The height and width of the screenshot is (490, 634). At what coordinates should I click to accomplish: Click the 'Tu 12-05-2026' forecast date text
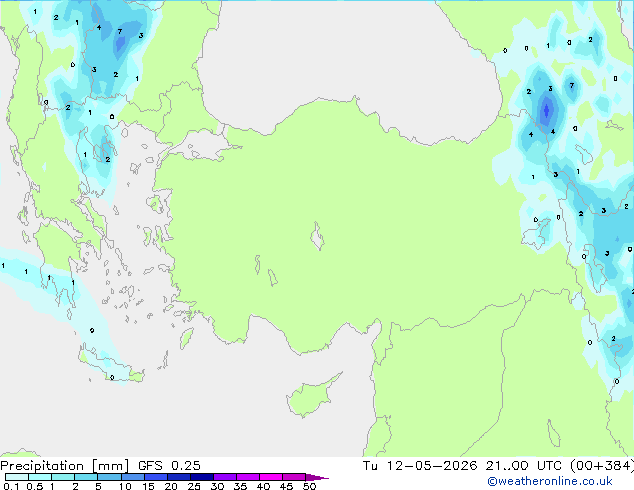pos(420,466)
